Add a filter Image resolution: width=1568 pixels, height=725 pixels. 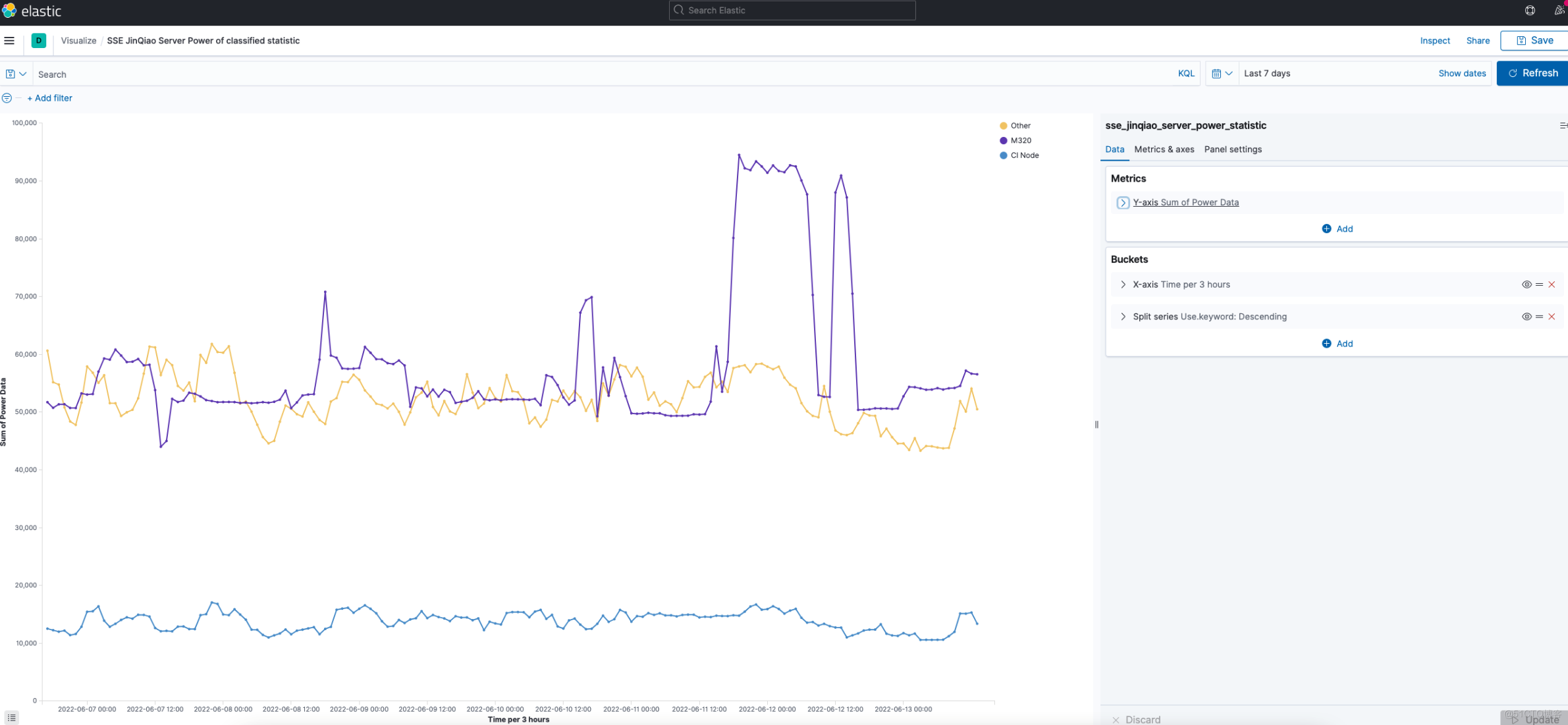tap(50, 98)
